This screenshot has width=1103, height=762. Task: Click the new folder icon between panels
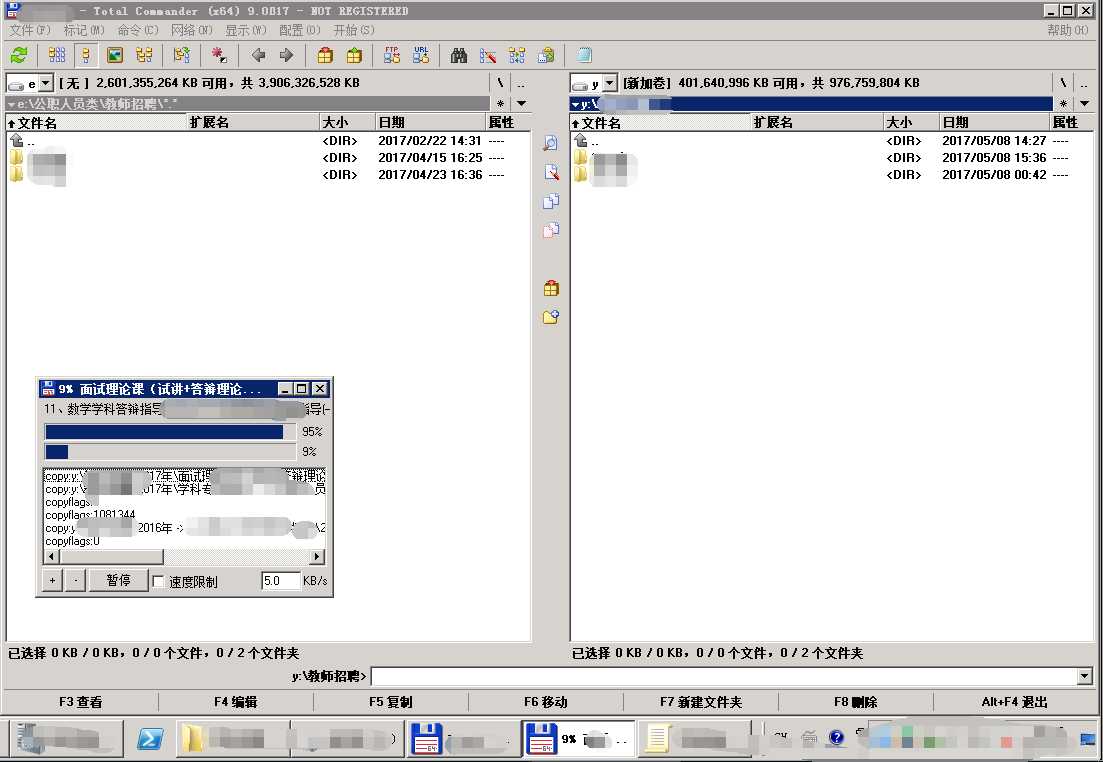pos(551,317)
